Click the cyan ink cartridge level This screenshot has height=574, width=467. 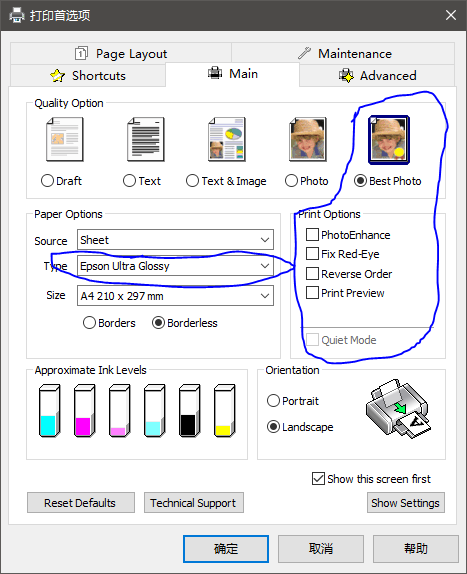pos(49,410)
